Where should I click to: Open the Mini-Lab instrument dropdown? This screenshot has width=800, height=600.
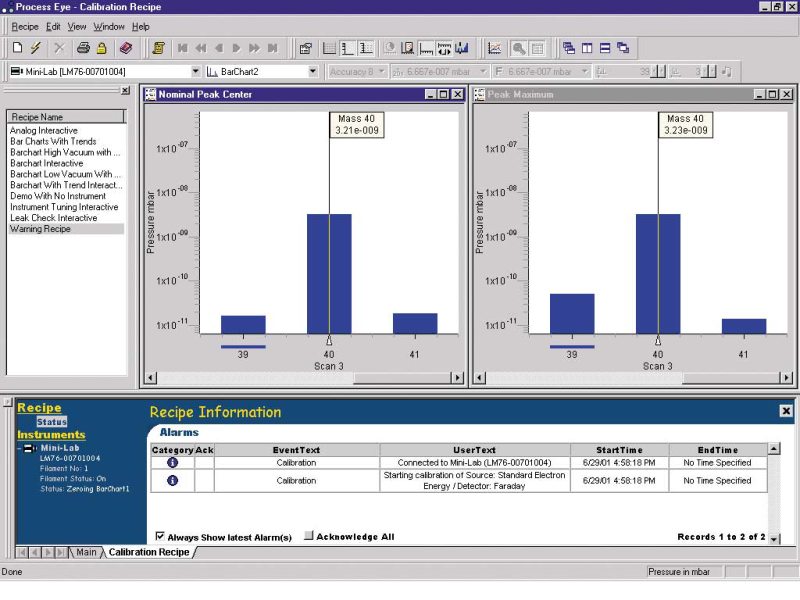click(x=195, y=71)
